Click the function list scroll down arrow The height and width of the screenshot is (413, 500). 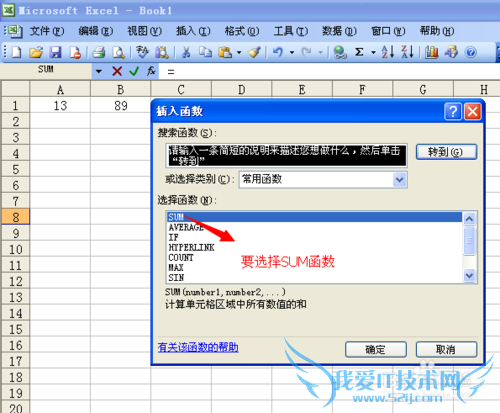(469, 276)
